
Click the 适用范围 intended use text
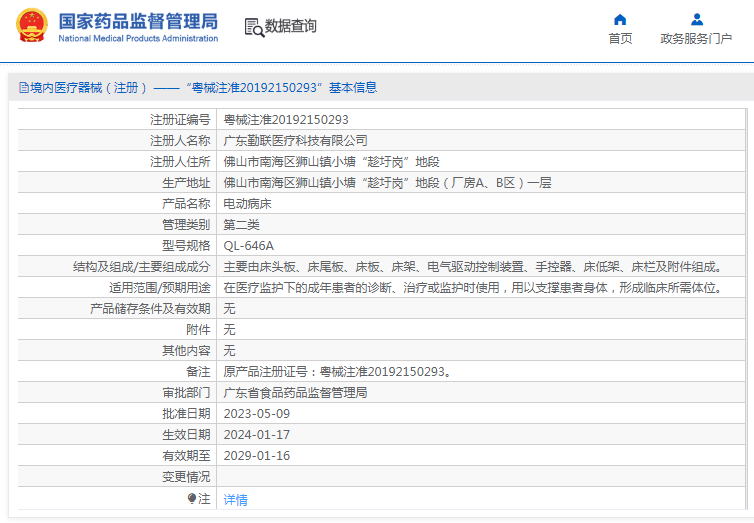pyautogui.click(x=474, y=288)
